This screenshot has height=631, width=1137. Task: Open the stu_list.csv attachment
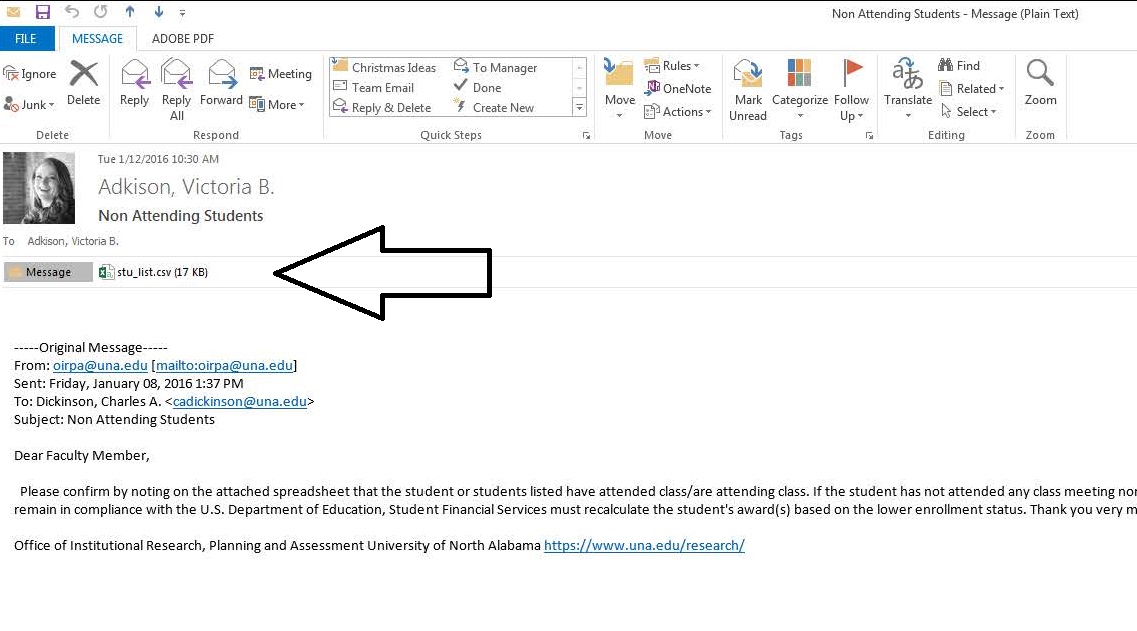pos(154,272)
